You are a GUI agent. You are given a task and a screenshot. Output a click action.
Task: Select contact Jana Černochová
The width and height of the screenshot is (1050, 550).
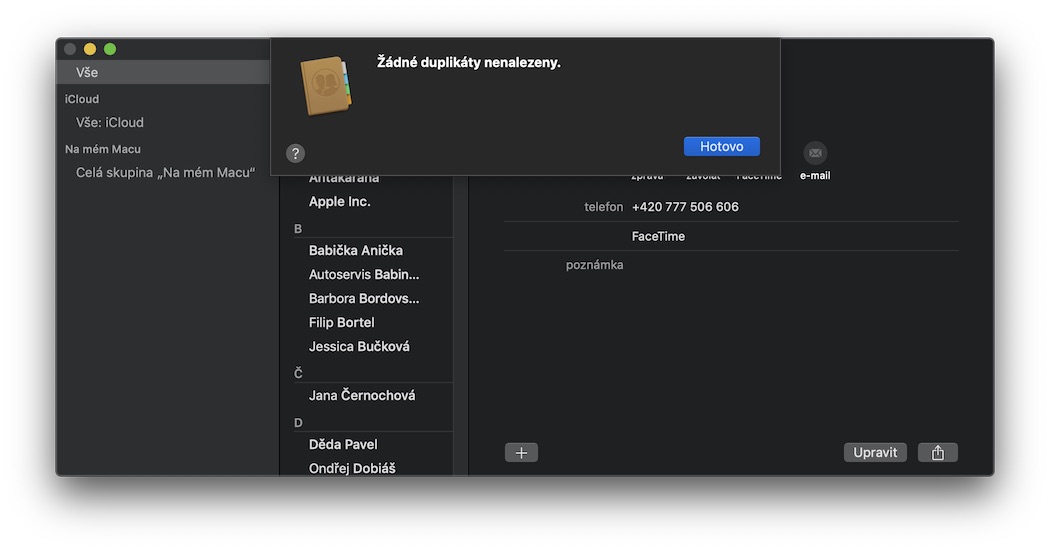pos(362,396)
